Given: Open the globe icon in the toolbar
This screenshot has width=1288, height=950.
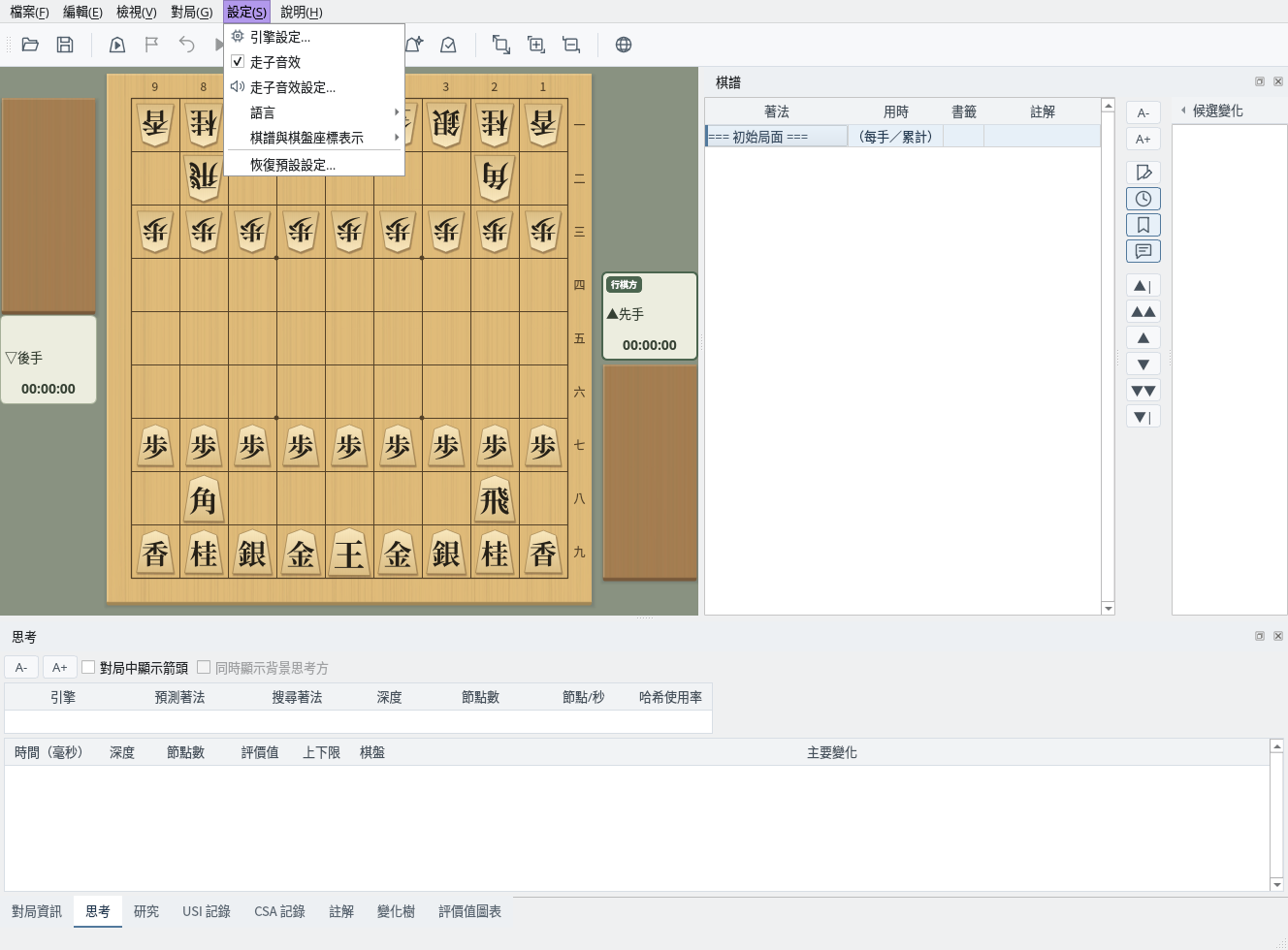Looking at the screenshot, I should click(624, 45).
